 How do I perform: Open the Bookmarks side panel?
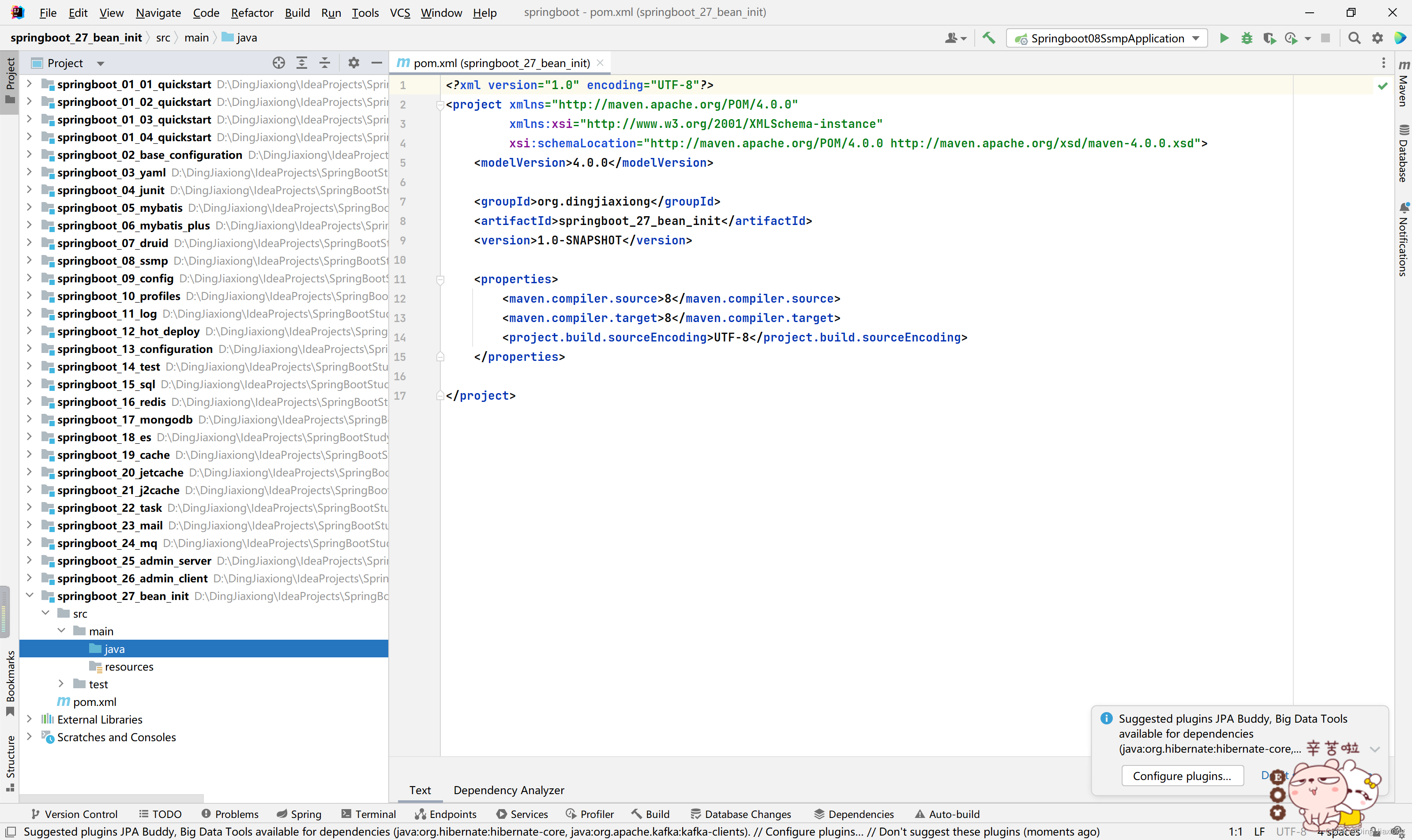[x=10, y=683]
